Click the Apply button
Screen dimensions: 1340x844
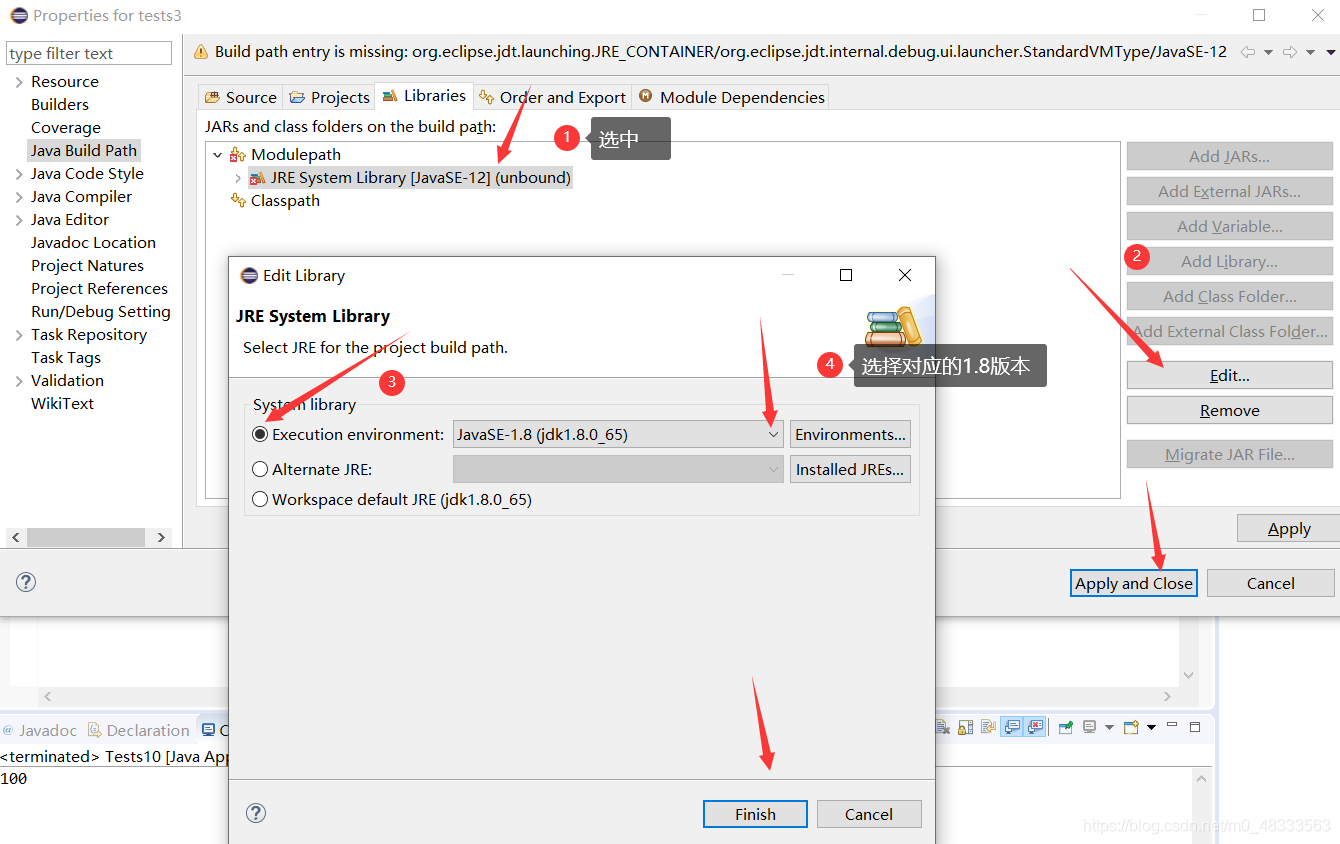[1289, 529]
